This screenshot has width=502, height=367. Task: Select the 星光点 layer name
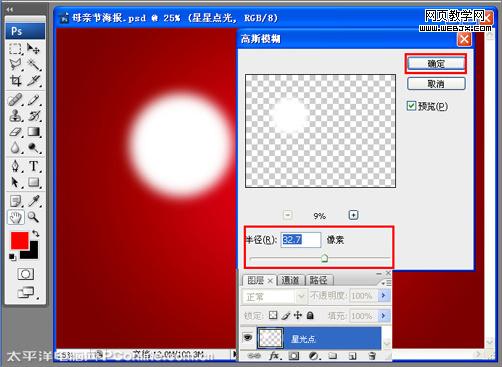pyautogui.click(x=303, y=339)
